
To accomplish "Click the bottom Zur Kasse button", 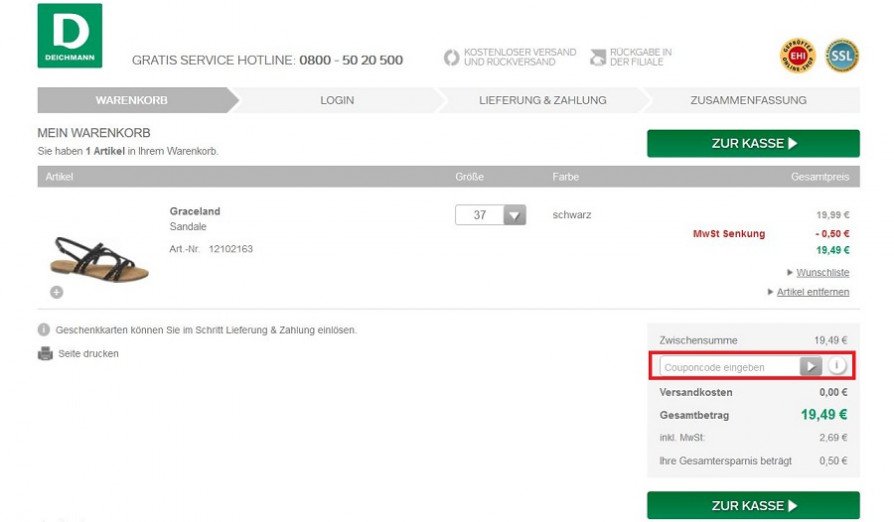I will (x=753, y=505).
